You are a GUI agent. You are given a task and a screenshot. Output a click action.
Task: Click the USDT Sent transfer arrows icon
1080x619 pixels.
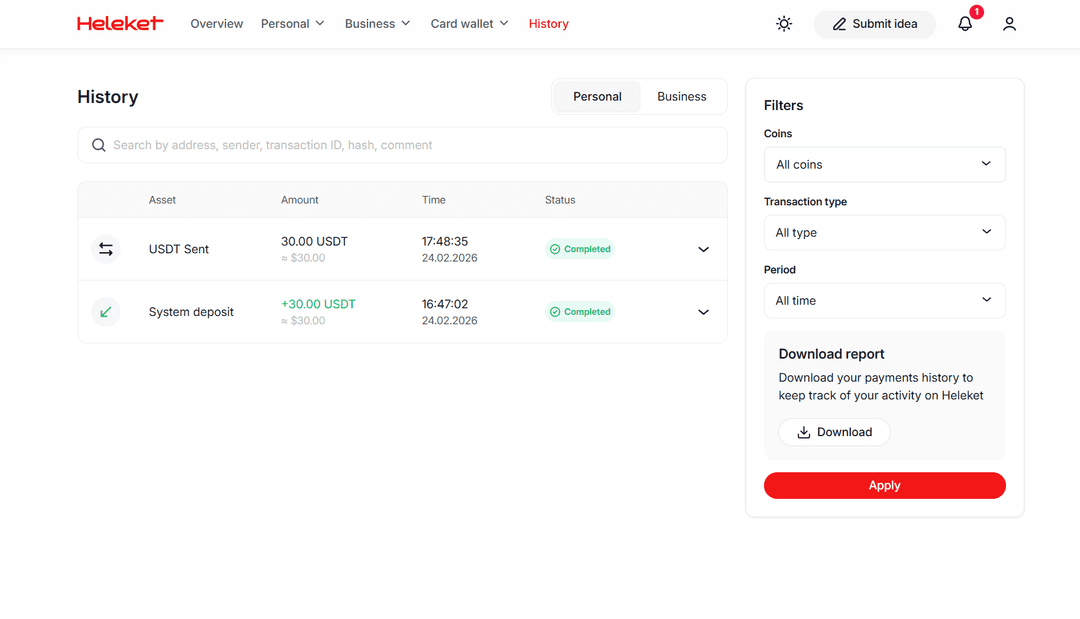106,249
